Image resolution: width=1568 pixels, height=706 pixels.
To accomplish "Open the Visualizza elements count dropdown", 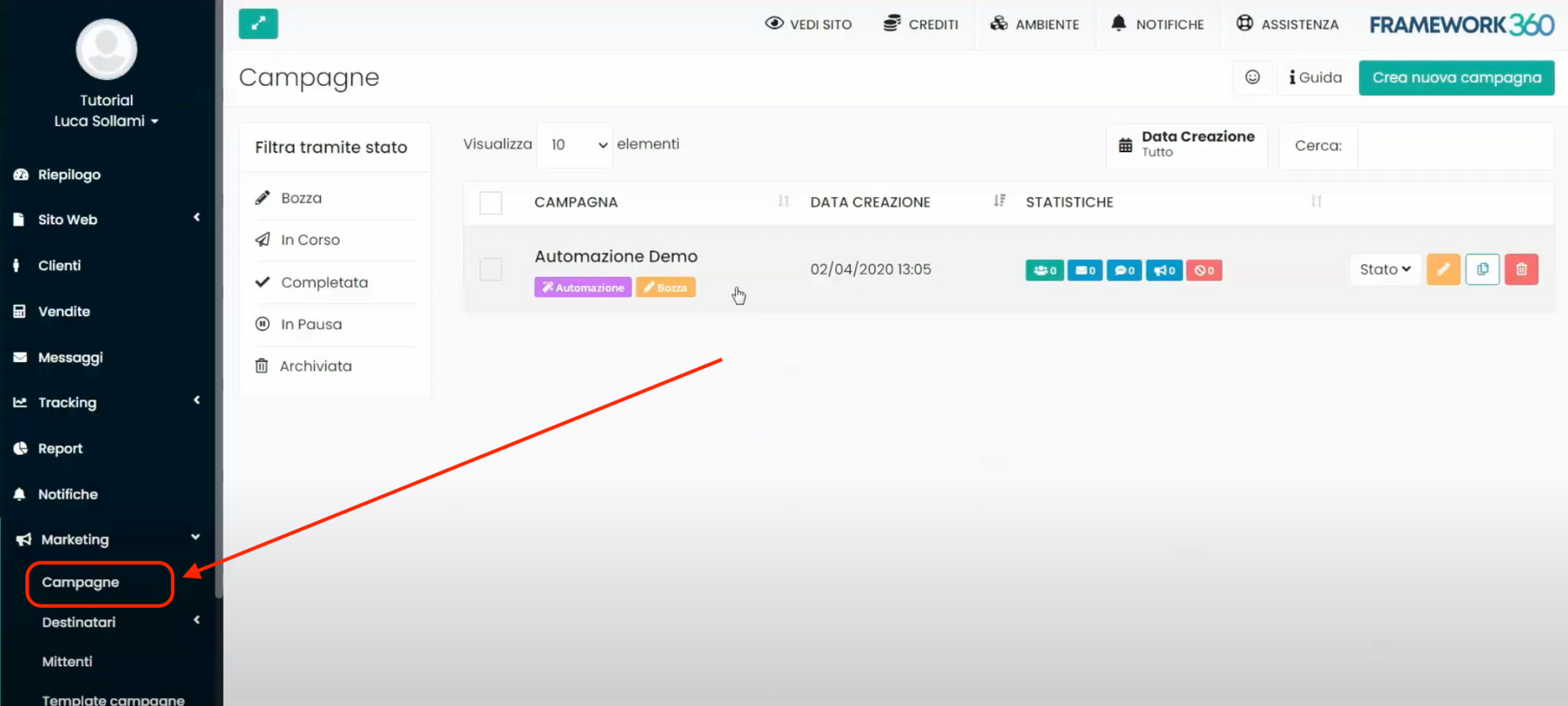I will pos(575,145).
